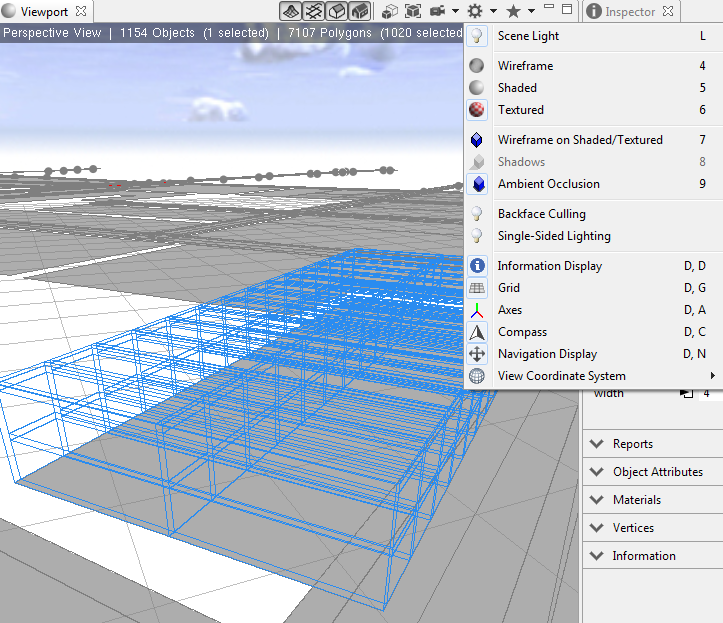Toggle models visibility button
The width and height of the screenshot is (723, 623).
tap(360, 11)
